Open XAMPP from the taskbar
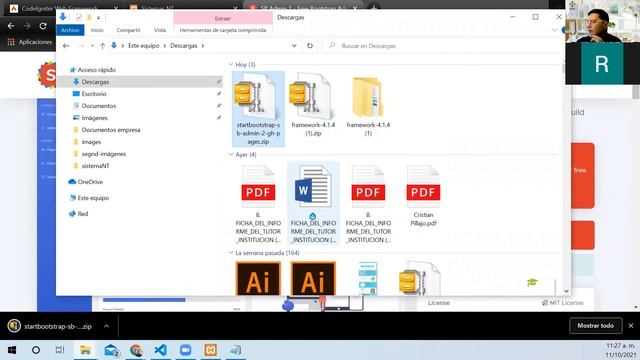This screenshot has height=360, width=640. [211, 350]
